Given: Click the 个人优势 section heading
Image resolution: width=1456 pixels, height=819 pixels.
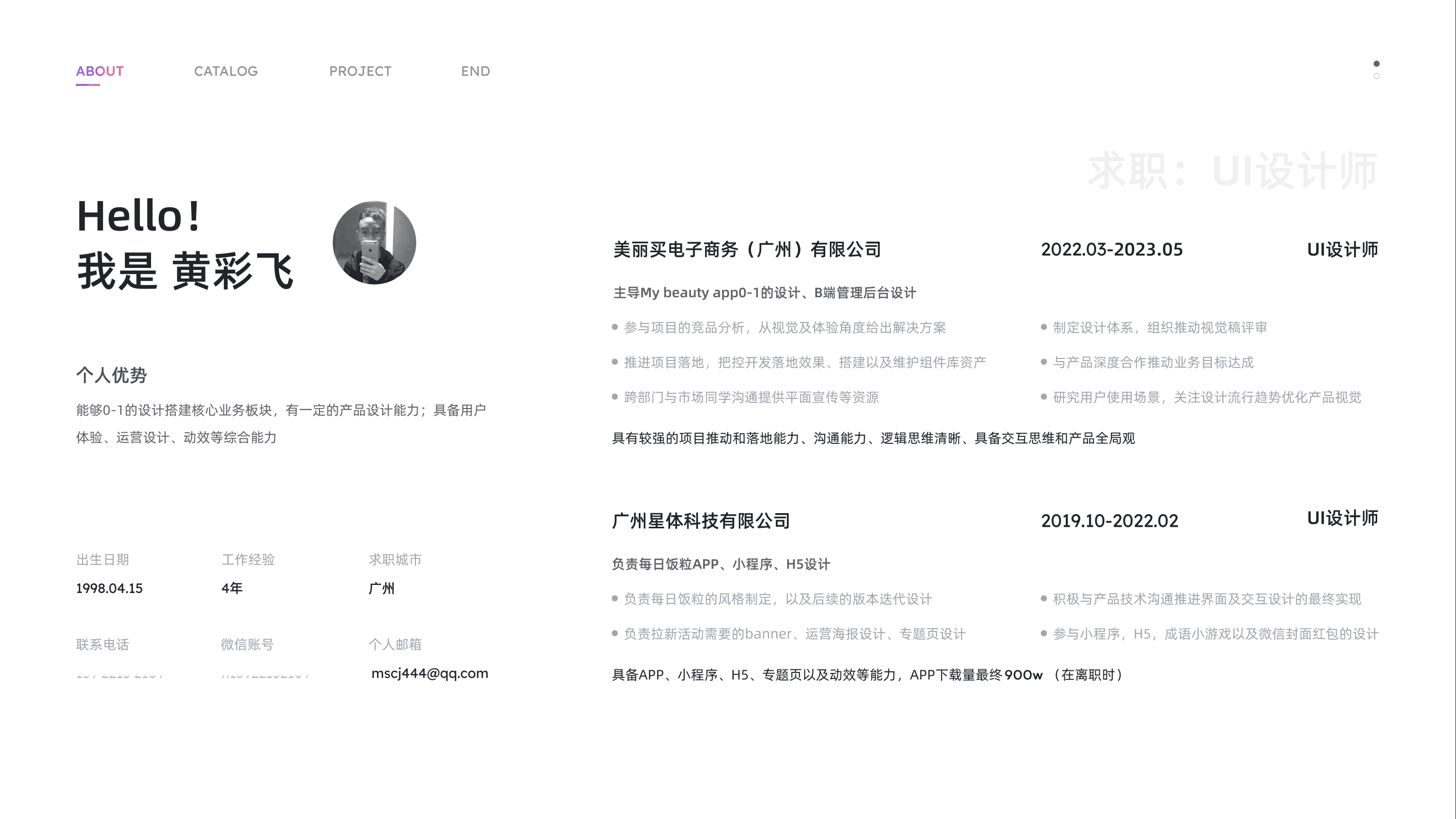Looking at the screenshot, I should (x=111, y=375).
